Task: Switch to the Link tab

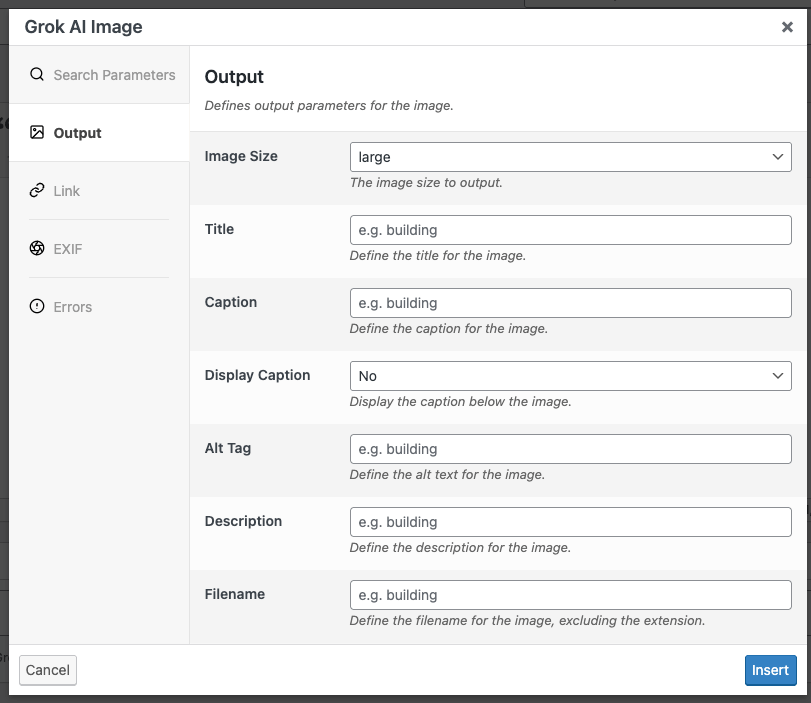Action: tap(99, 191)
